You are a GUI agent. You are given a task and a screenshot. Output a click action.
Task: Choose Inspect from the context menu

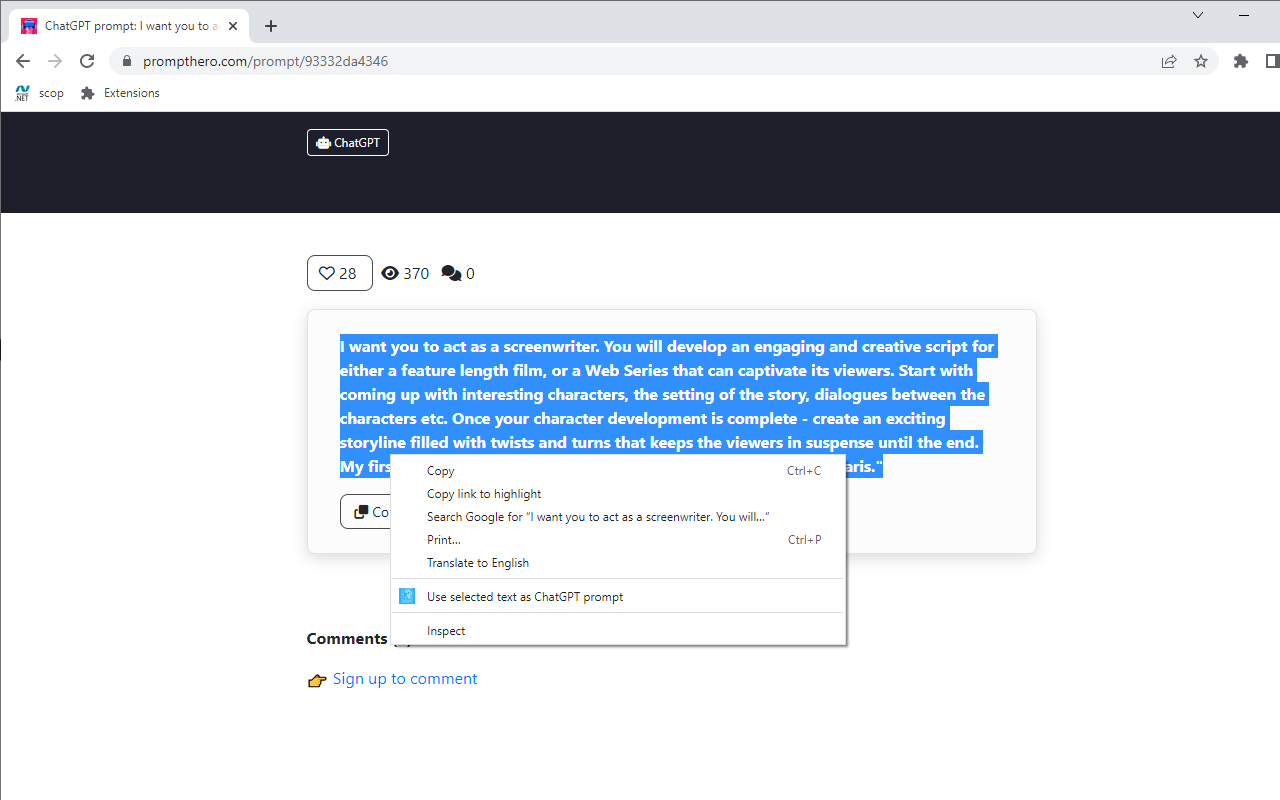[618, 631]
